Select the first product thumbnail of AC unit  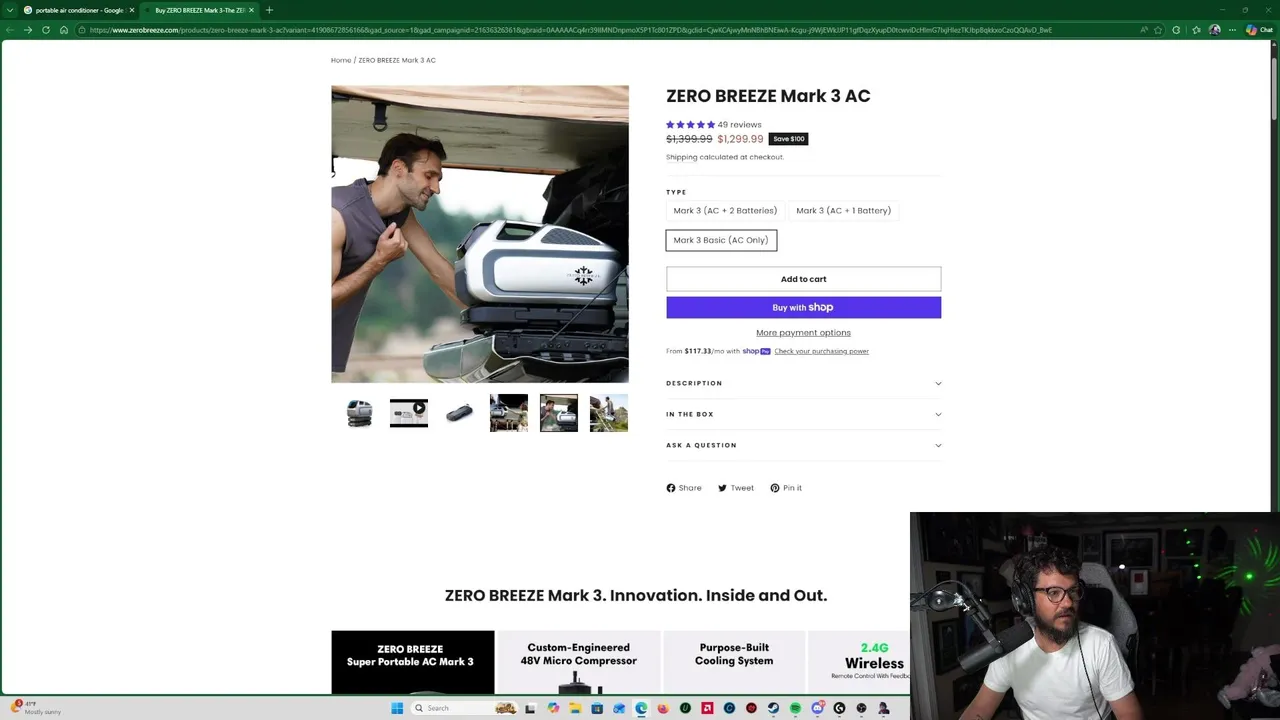pos(359,413)
